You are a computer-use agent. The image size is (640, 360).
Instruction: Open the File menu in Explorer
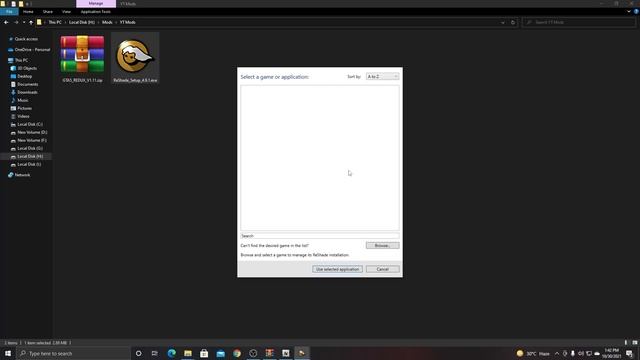(9, 11)
